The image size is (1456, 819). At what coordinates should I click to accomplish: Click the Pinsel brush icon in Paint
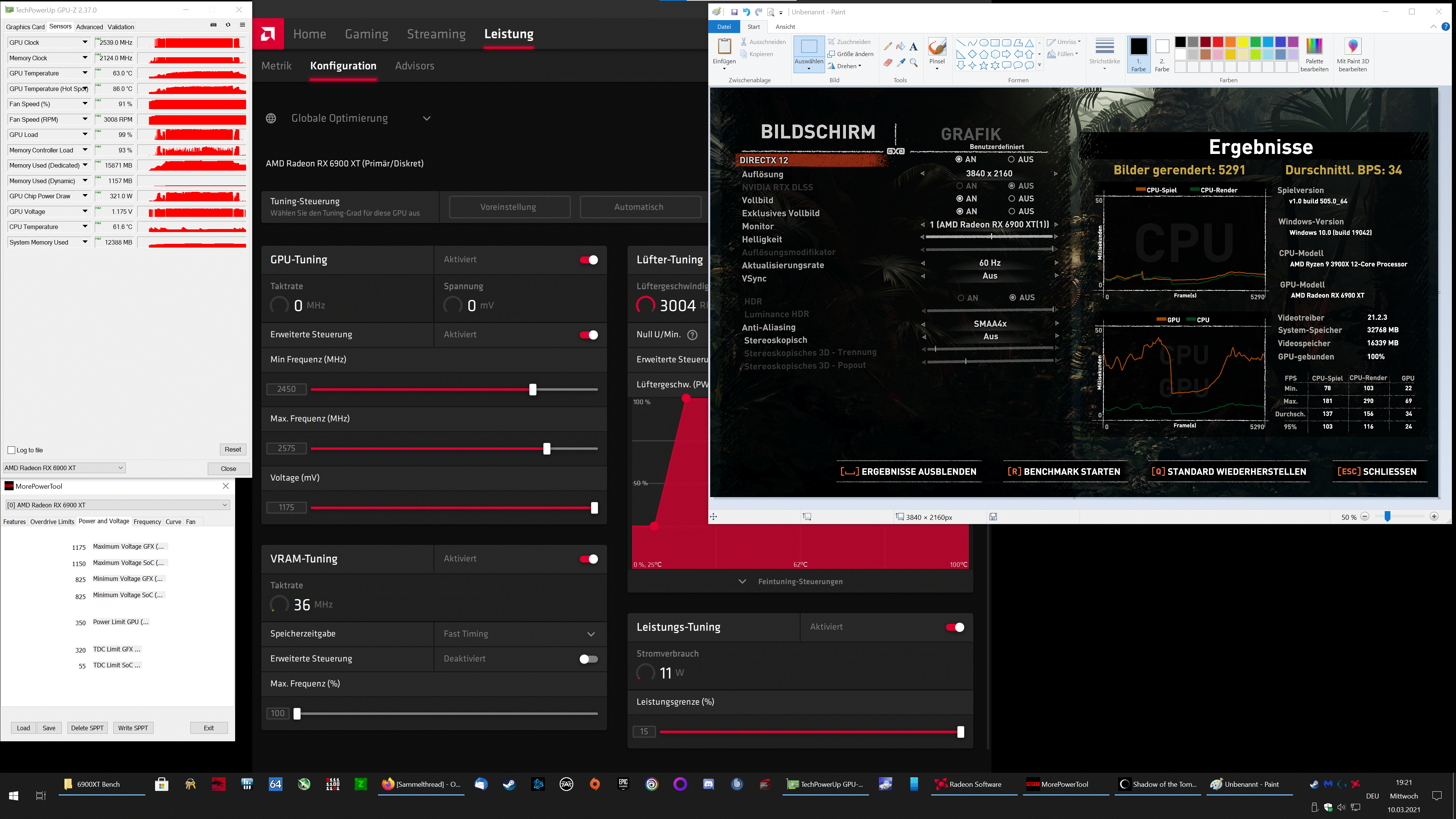(x=937, y=47)
